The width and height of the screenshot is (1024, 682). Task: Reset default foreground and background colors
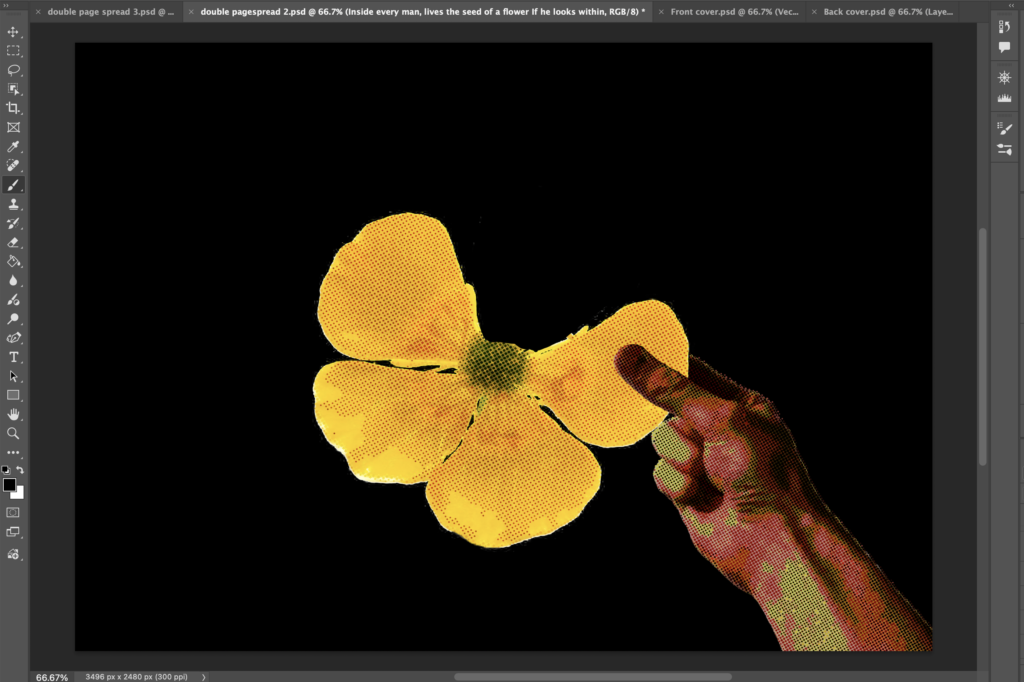coord(7,470)
